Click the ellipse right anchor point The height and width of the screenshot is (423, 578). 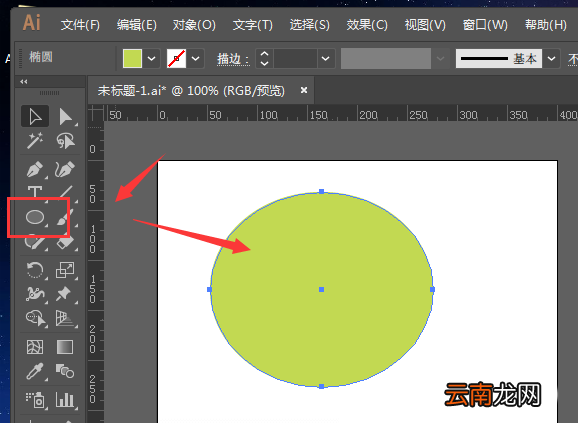[x=432, y=290]
